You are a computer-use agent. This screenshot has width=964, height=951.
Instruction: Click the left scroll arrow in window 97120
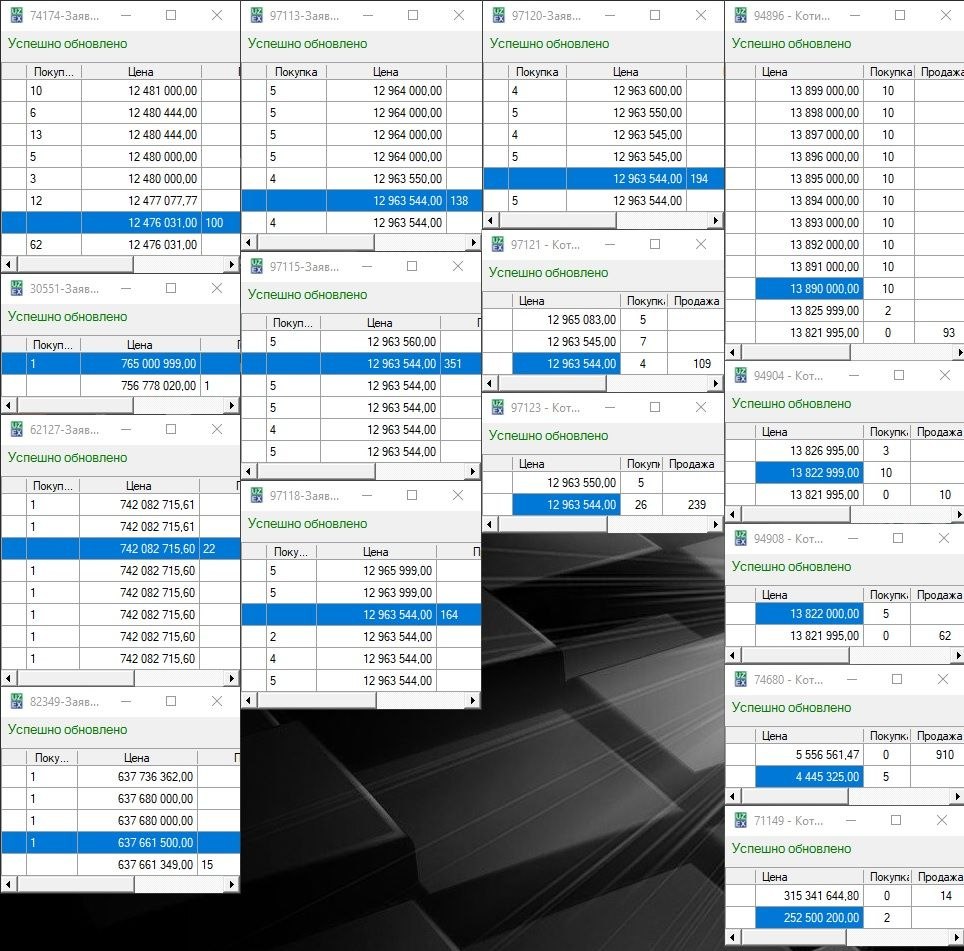click(490, 221)
